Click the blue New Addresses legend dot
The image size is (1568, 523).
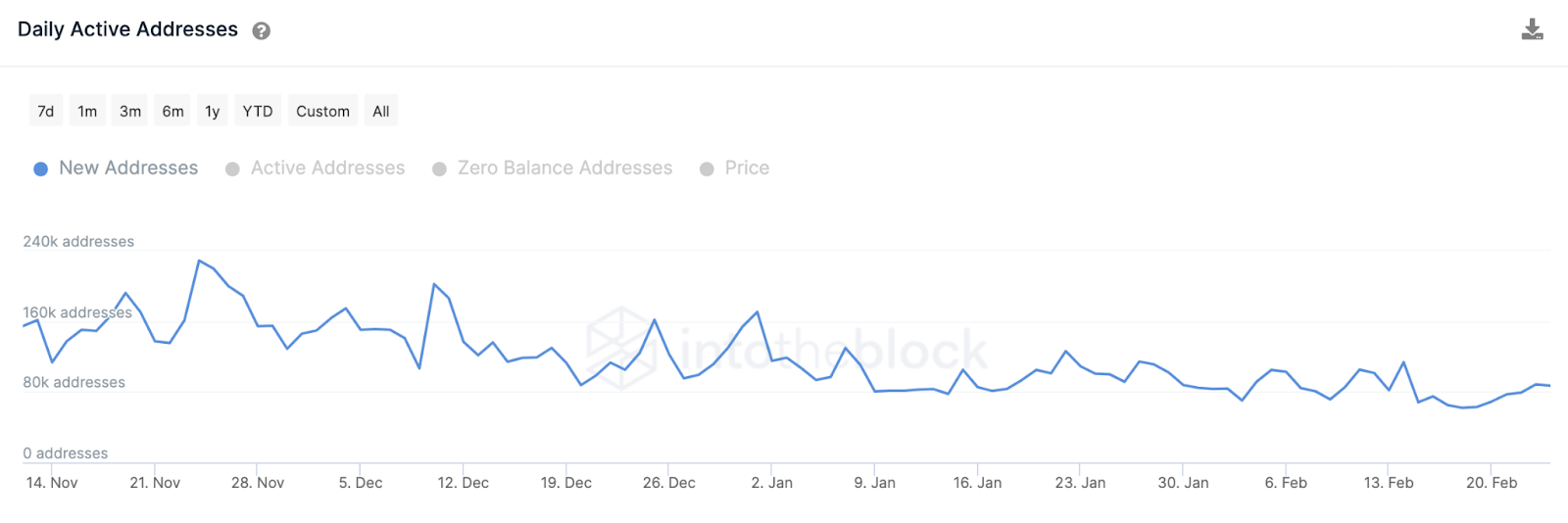point(41,168)
